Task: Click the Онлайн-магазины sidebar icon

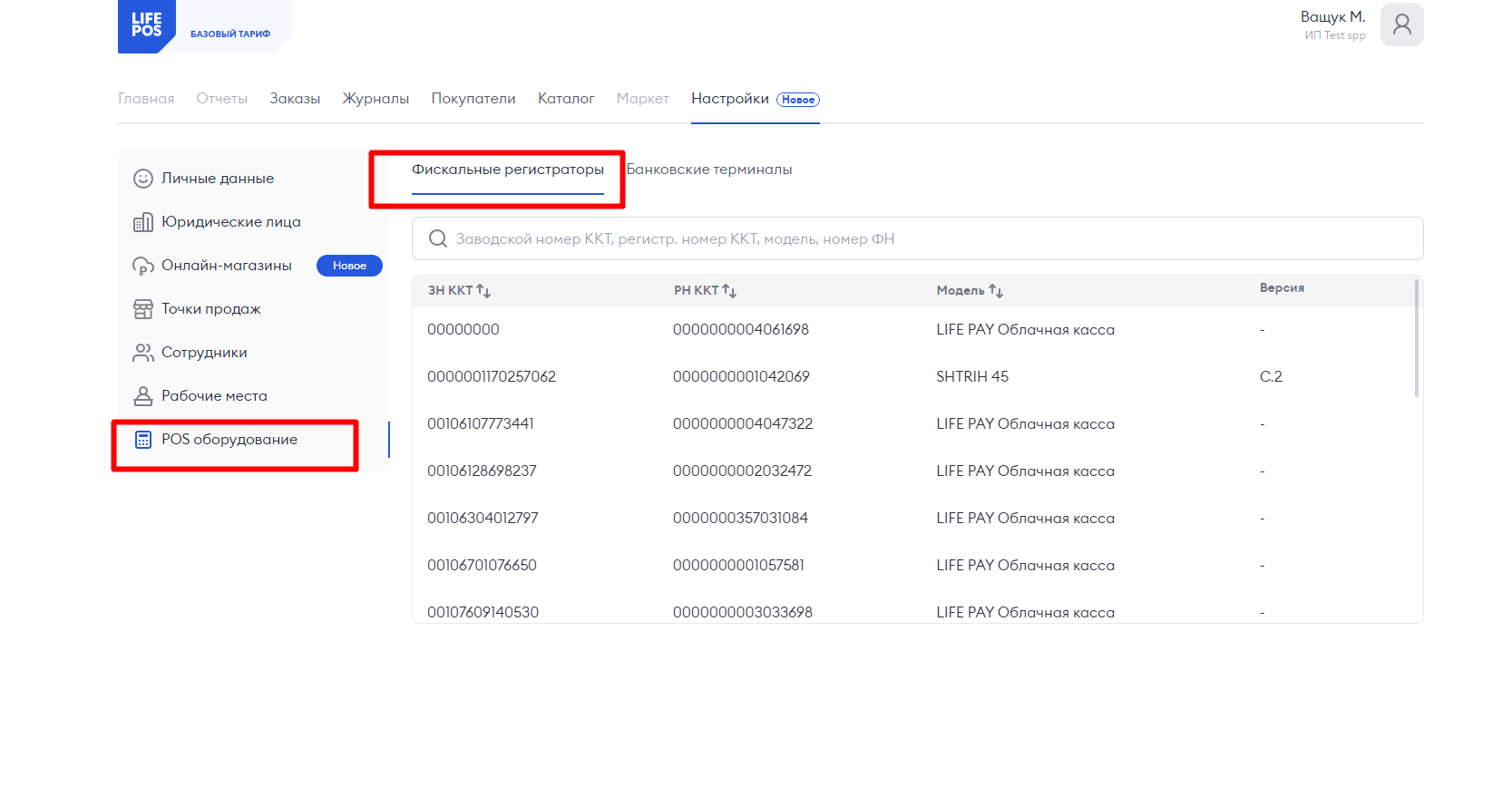Action: click(x=143, y=266)
